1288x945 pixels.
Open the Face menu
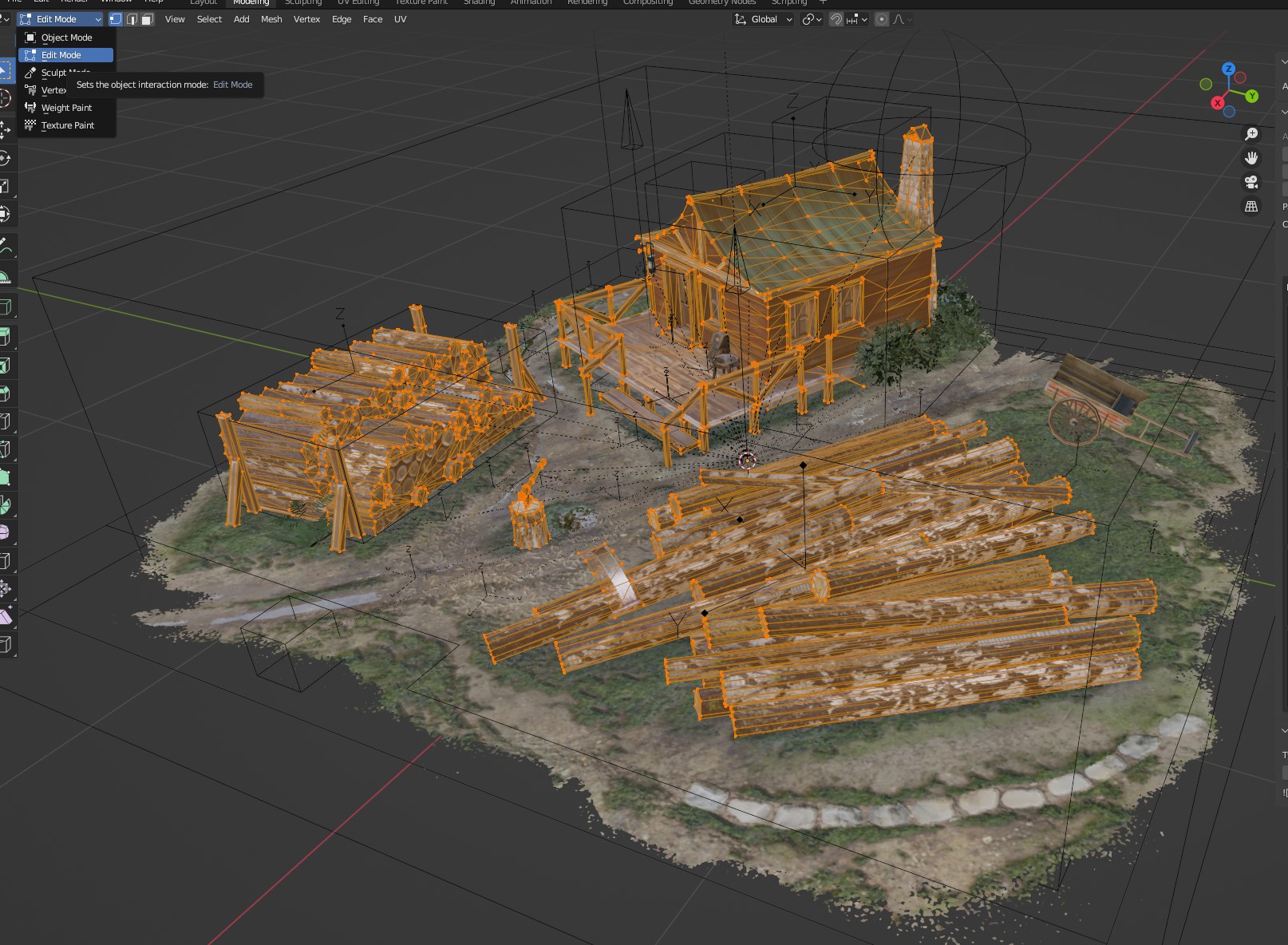pyautogui.click(x=373, y=19)
